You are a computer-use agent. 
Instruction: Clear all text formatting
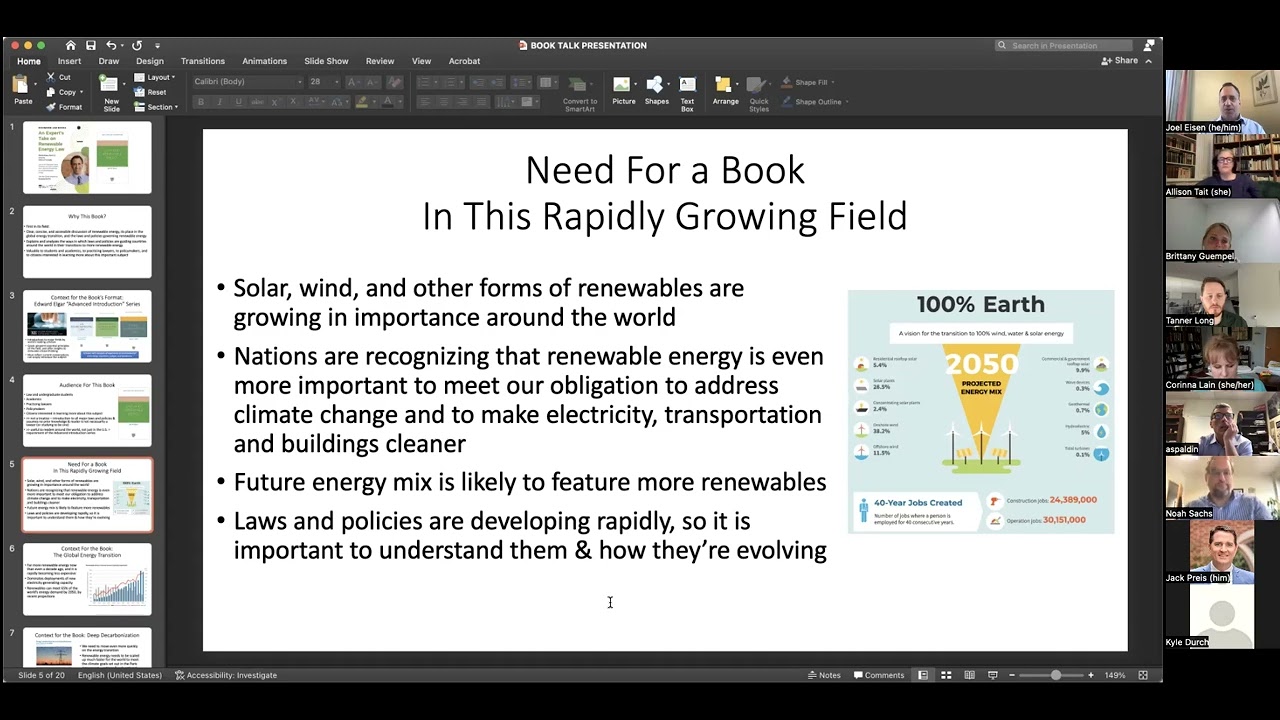pyautogui.click(x=395, y=82)
